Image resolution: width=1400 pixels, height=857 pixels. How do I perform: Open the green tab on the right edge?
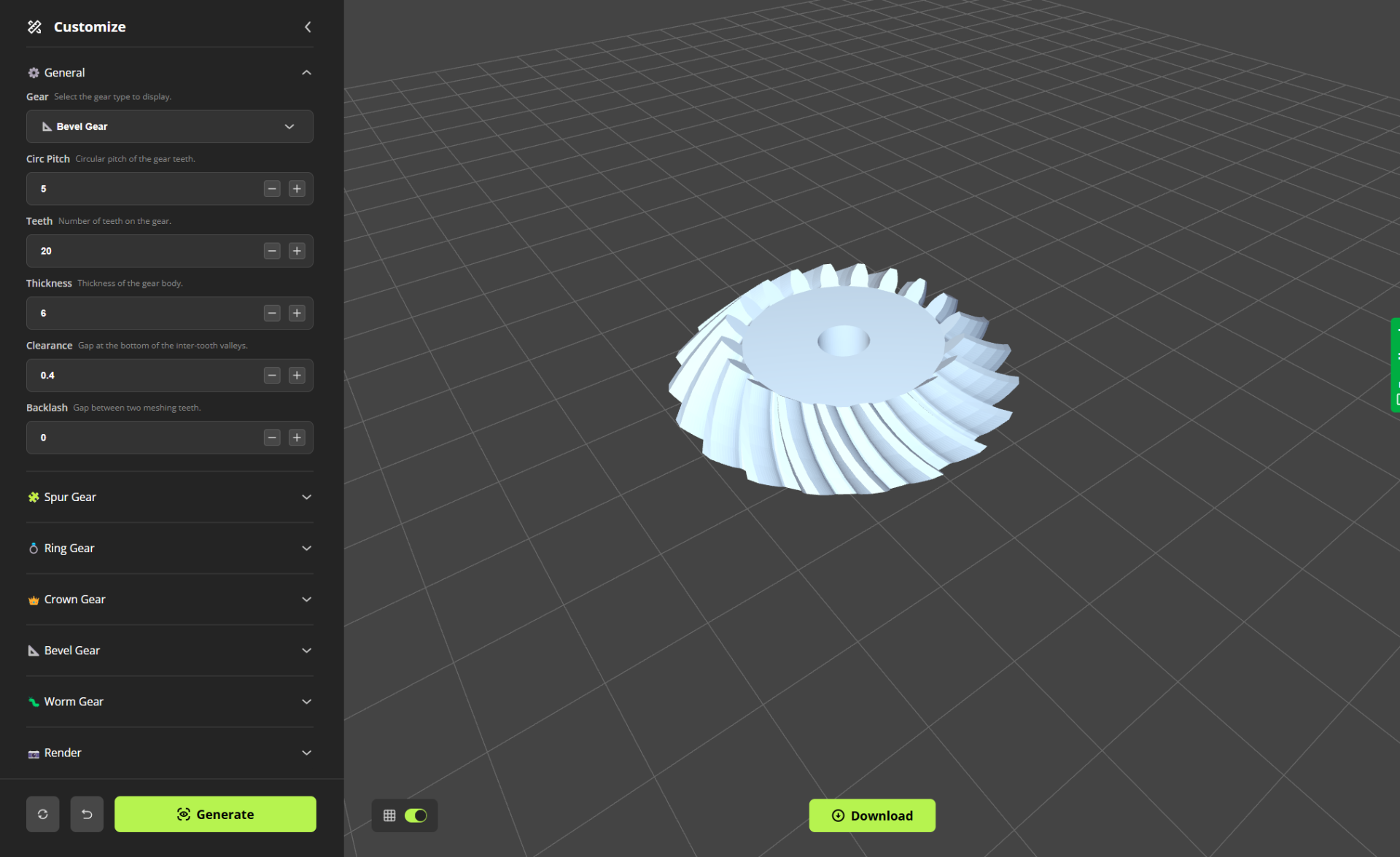pos(1395,365)
